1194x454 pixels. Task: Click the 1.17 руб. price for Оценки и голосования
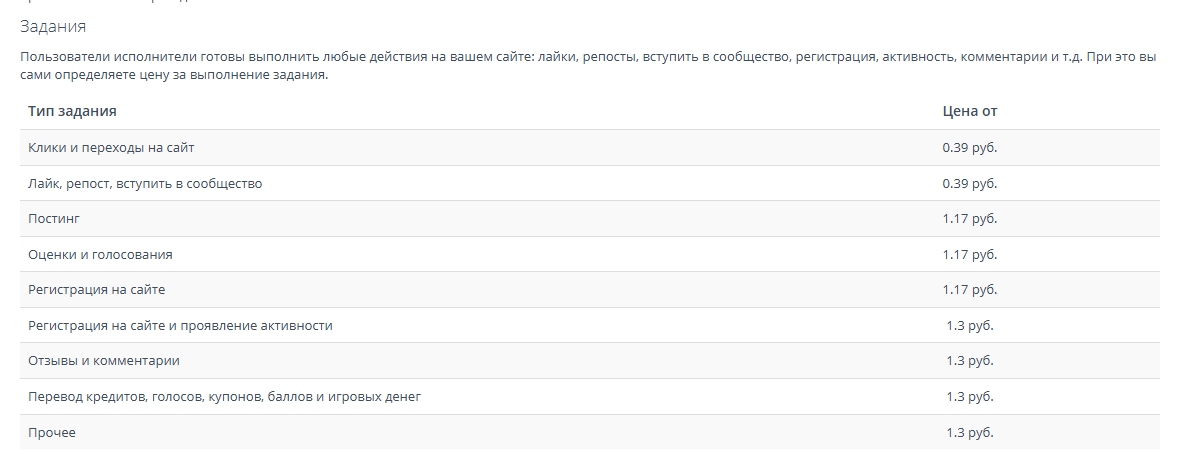click(969, 254)
